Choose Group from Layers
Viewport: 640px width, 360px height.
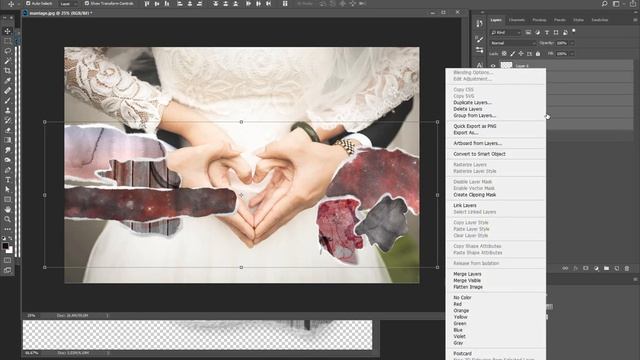[x=475, y=116]
